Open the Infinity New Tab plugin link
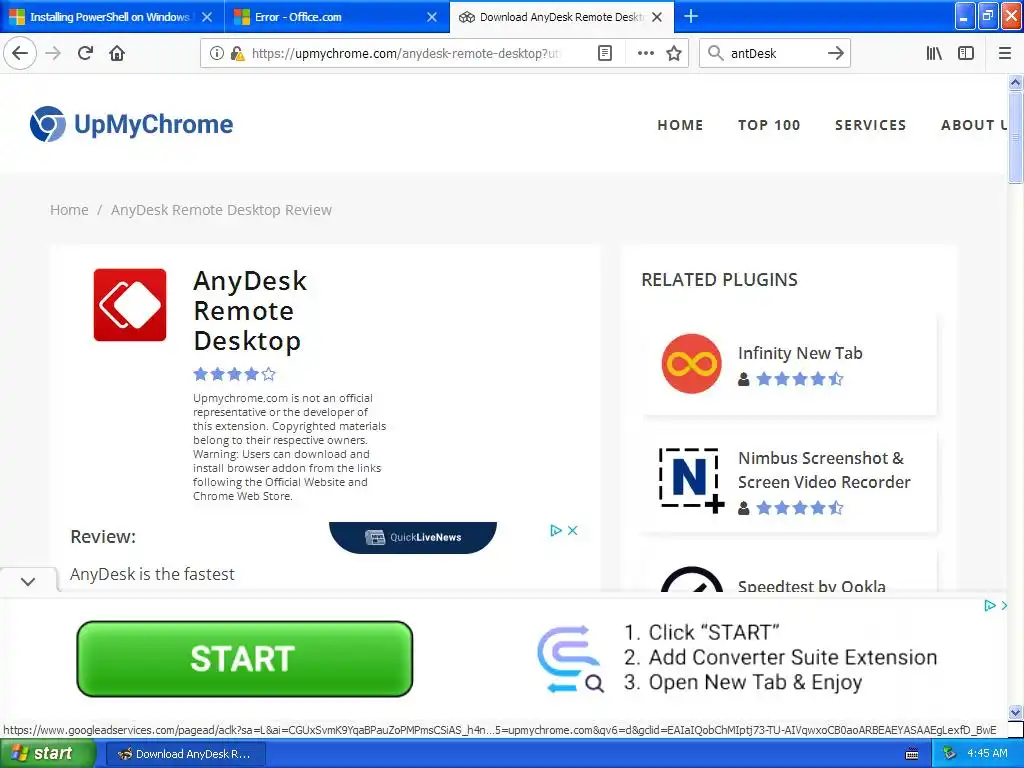This screenshot has width=1024, height=768. click(x=800, y=353)
